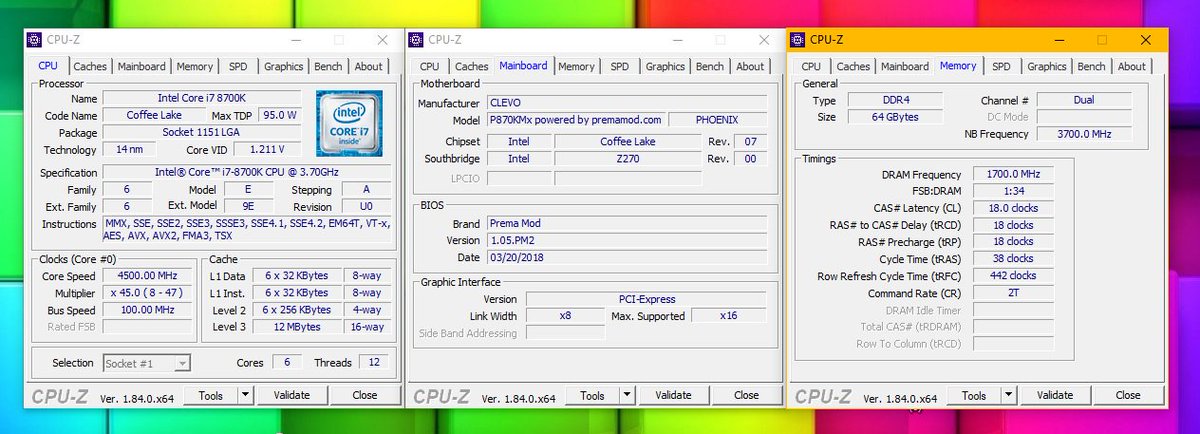Click the Southbridge value Z270
Viewport: 1200px width, 434px height.
(630, 158)
